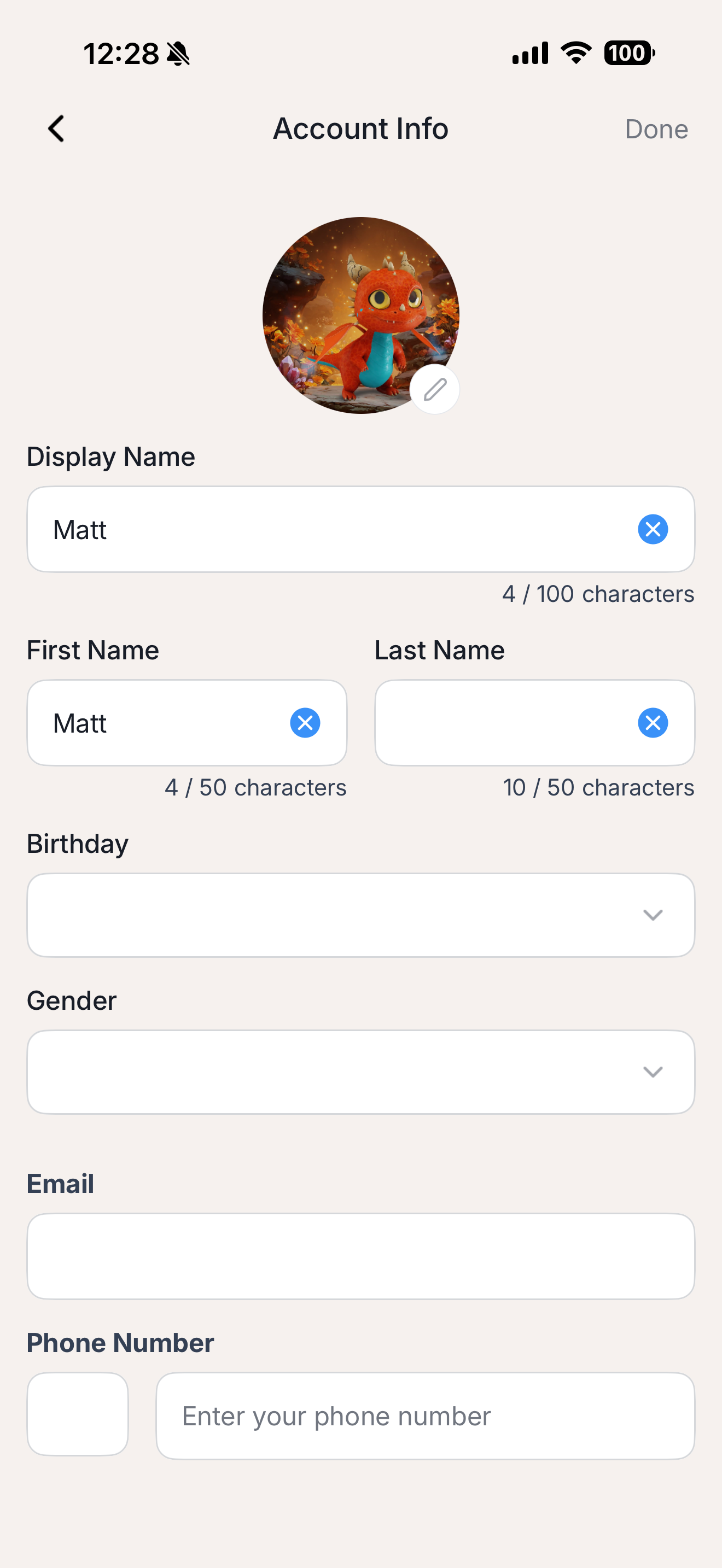Clear the Display Name field
Screen dimensions: 722x1568
(653, 530)
